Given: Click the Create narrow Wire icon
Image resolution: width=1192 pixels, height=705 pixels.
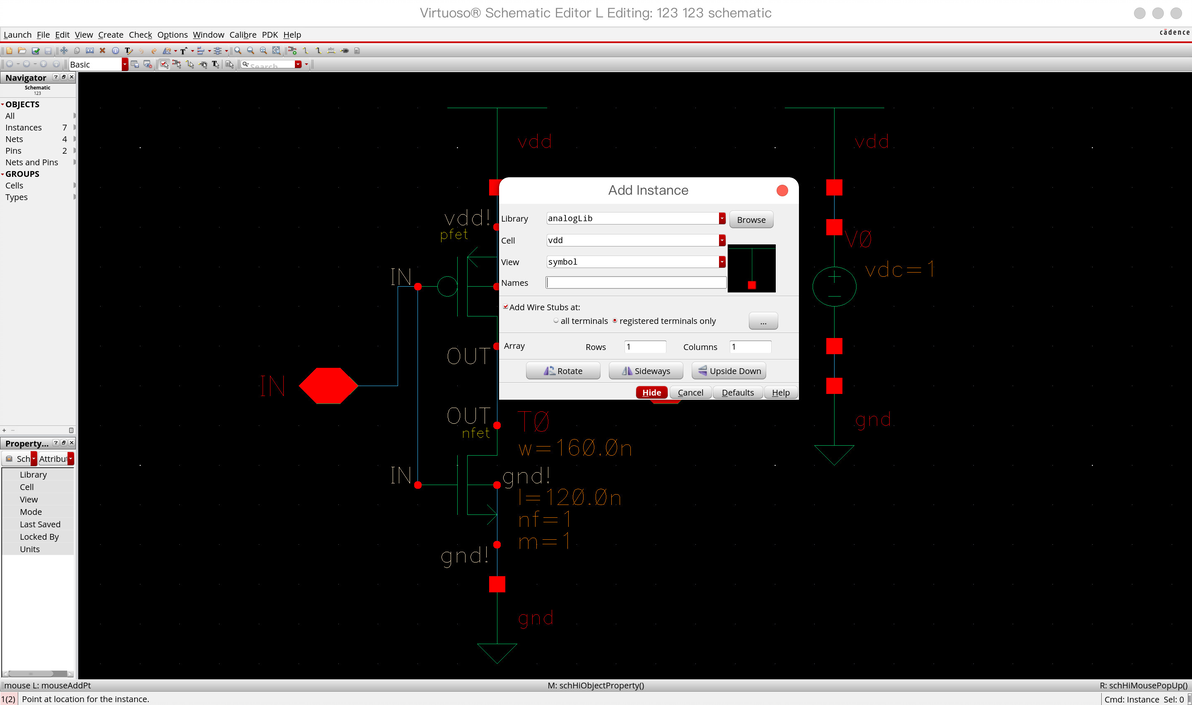Looking at the screenshot, I should (305, 51).
